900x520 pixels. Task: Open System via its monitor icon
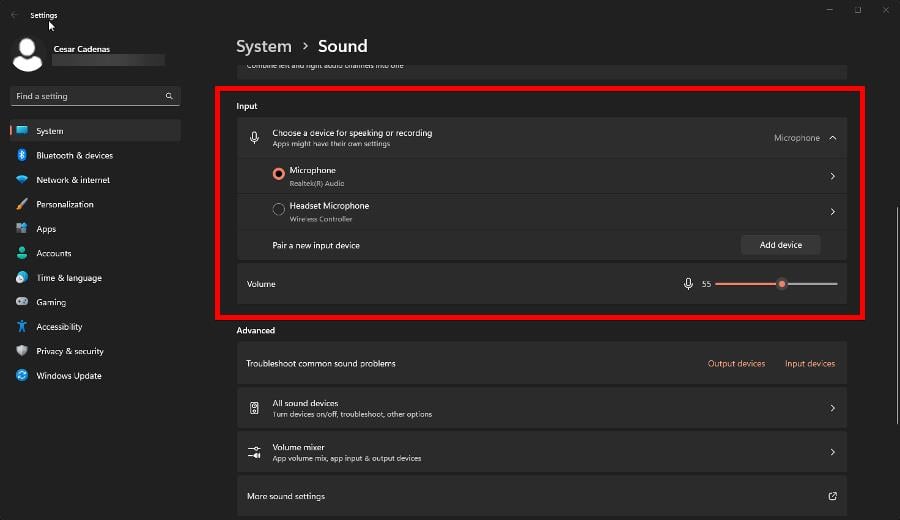tap(22, 130)
